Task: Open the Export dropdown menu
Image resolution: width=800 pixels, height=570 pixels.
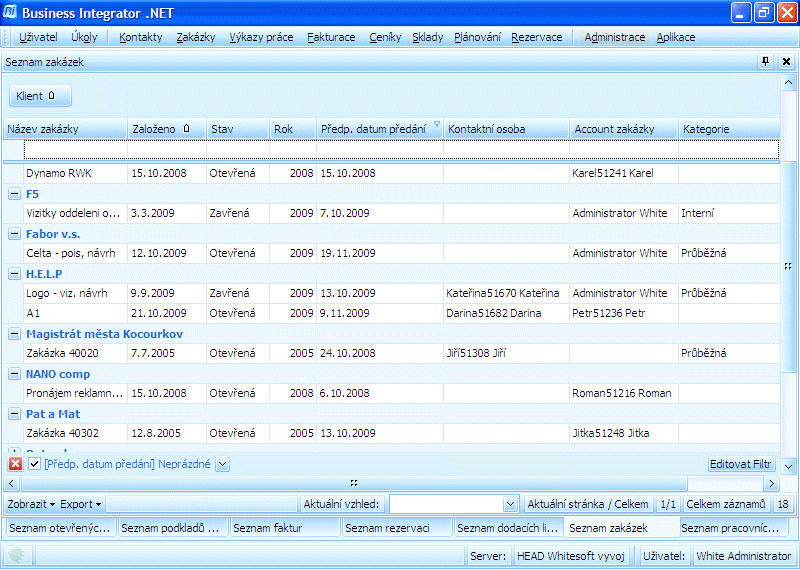Action: coord(80,505)
